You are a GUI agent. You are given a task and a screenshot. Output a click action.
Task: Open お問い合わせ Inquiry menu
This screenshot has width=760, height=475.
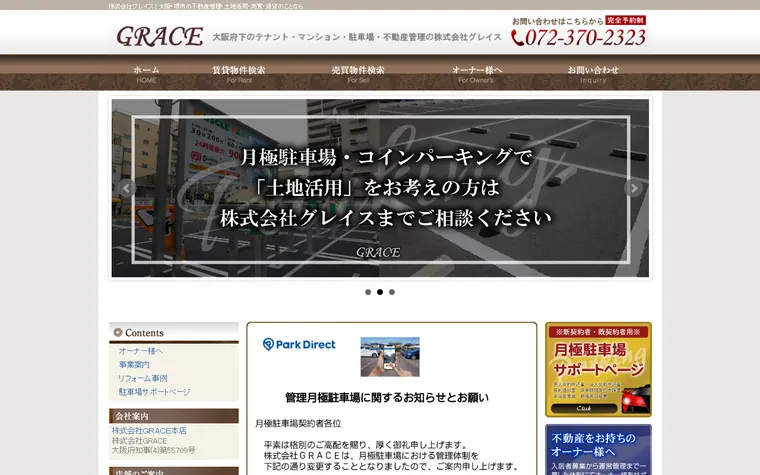tap(593, 74)
